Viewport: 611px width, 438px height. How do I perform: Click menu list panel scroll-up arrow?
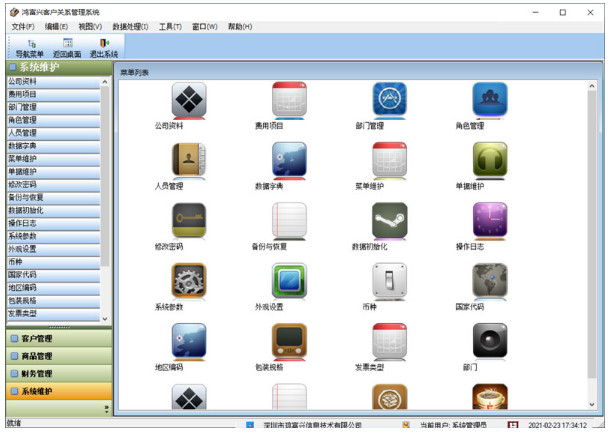coord(592,86)
